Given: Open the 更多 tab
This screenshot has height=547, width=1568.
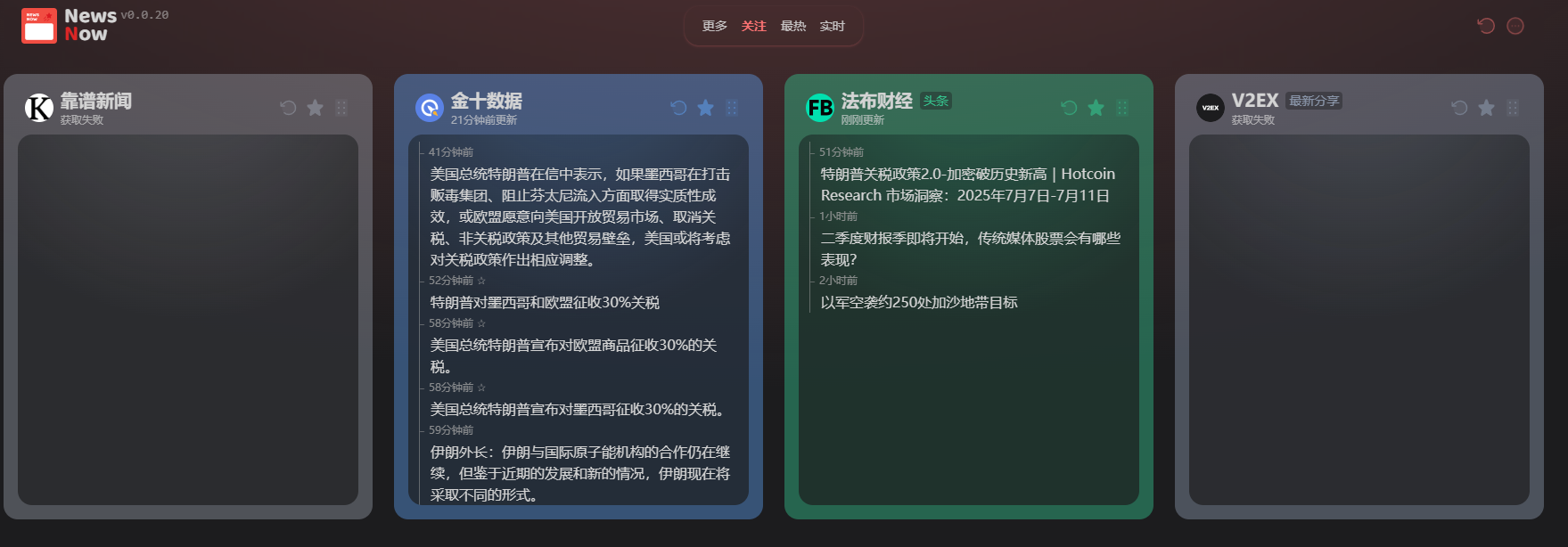Looking at the screenshot, I should 715,26.
